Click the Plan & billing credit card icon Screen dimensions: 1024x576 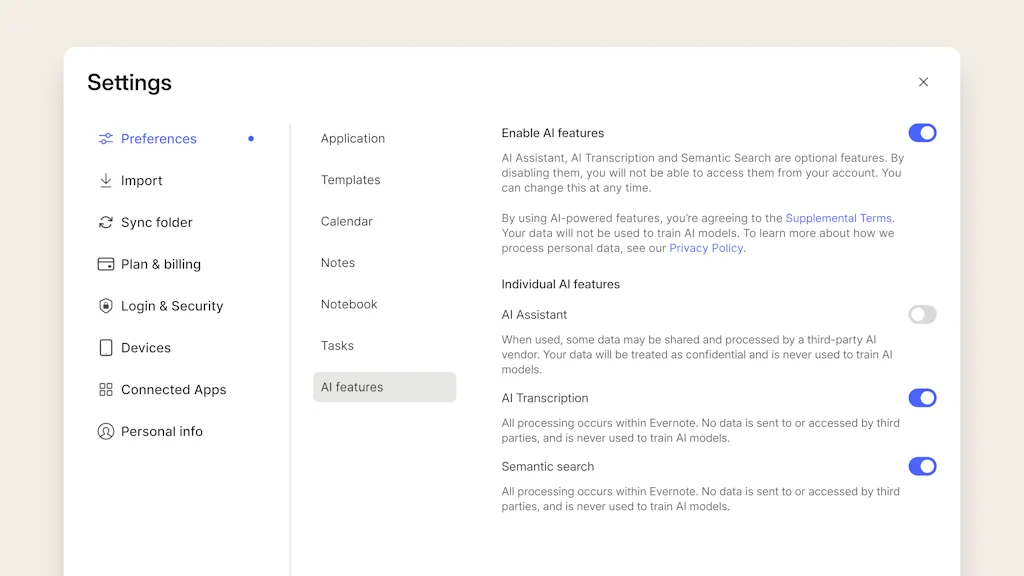pyautogui.click(x=105, y=264)
